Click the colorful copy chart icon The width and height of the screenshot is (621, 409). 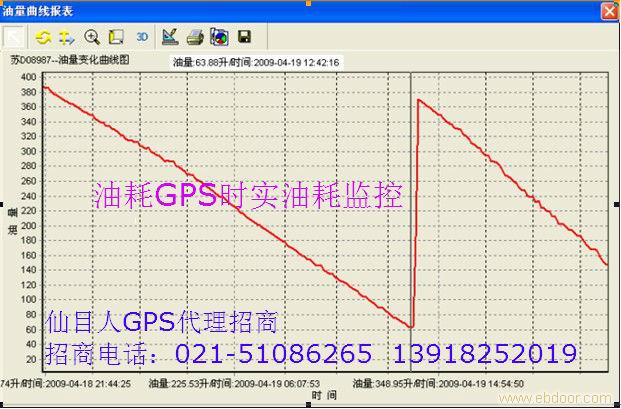(219, 38)
